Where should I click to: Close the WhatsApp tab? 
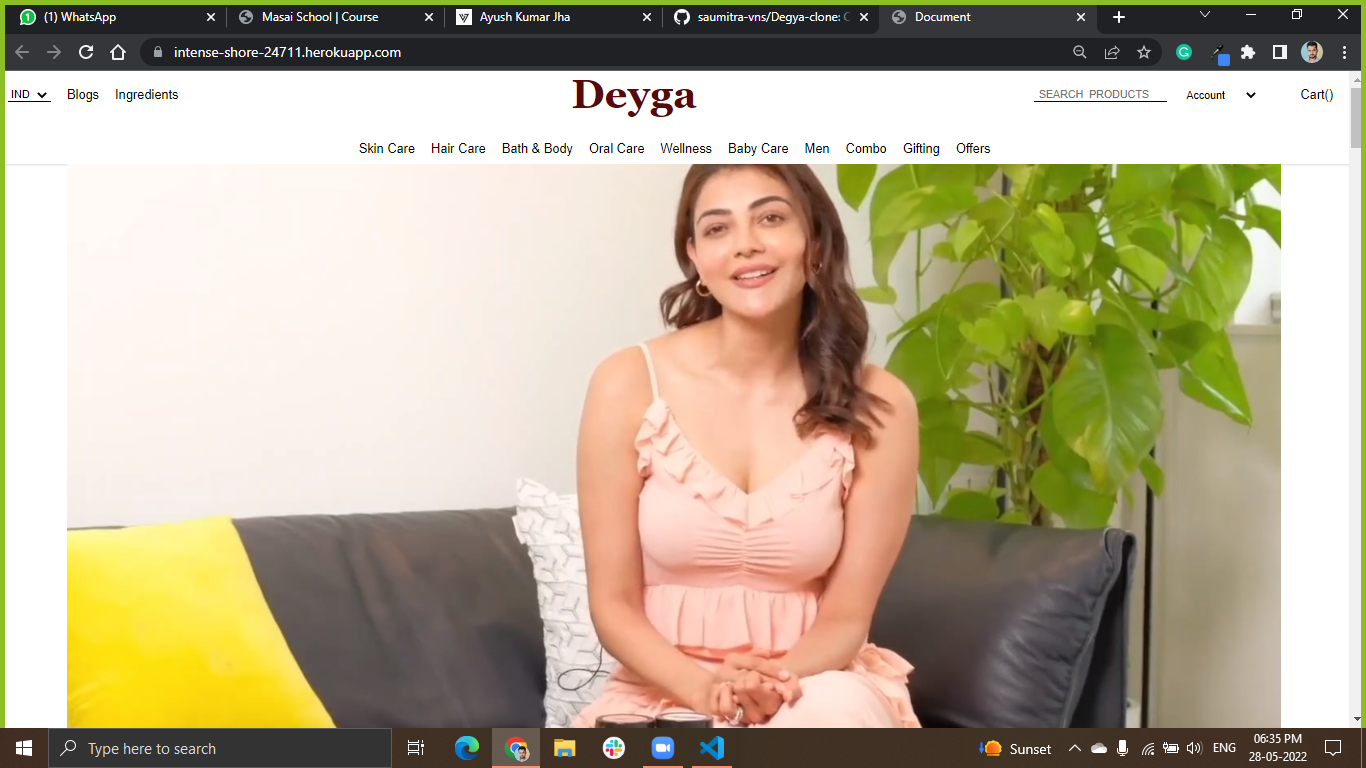click(x=211, y=17)
